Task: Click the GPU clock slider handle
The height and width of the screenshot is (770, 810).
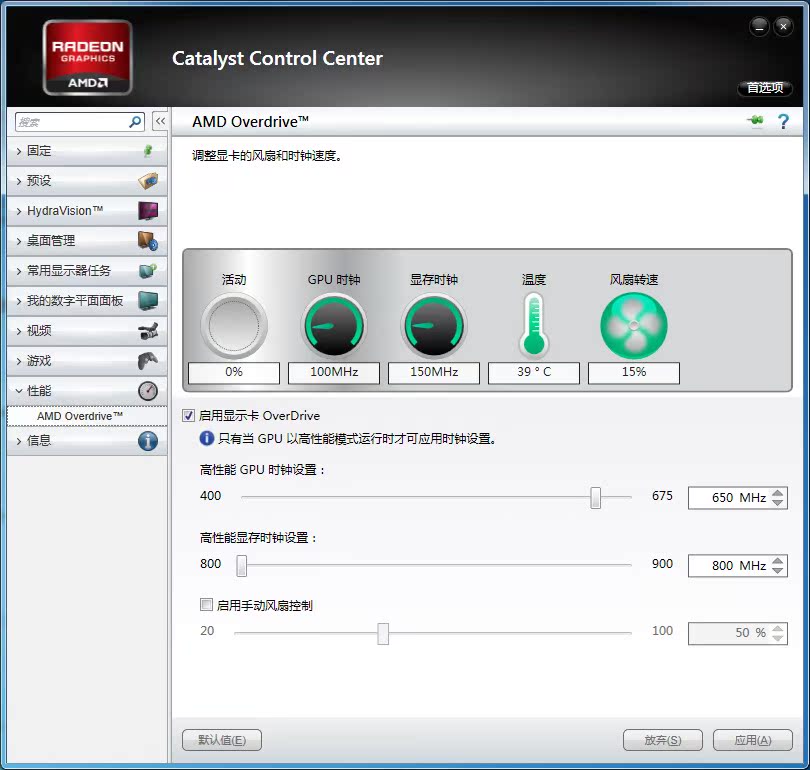Action: click(x=596, y=497)
